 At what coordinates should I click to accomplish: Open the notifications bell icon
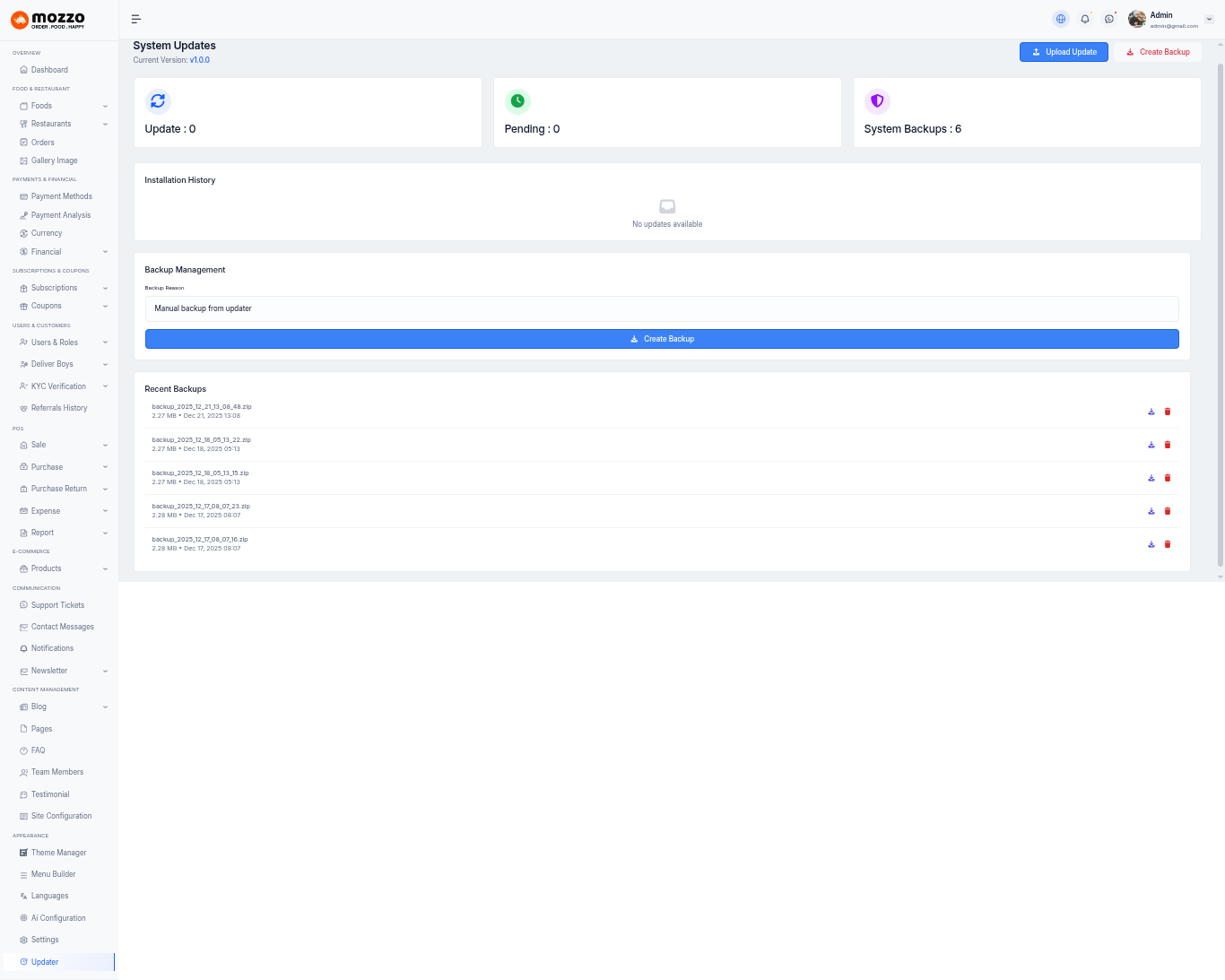1085,19
